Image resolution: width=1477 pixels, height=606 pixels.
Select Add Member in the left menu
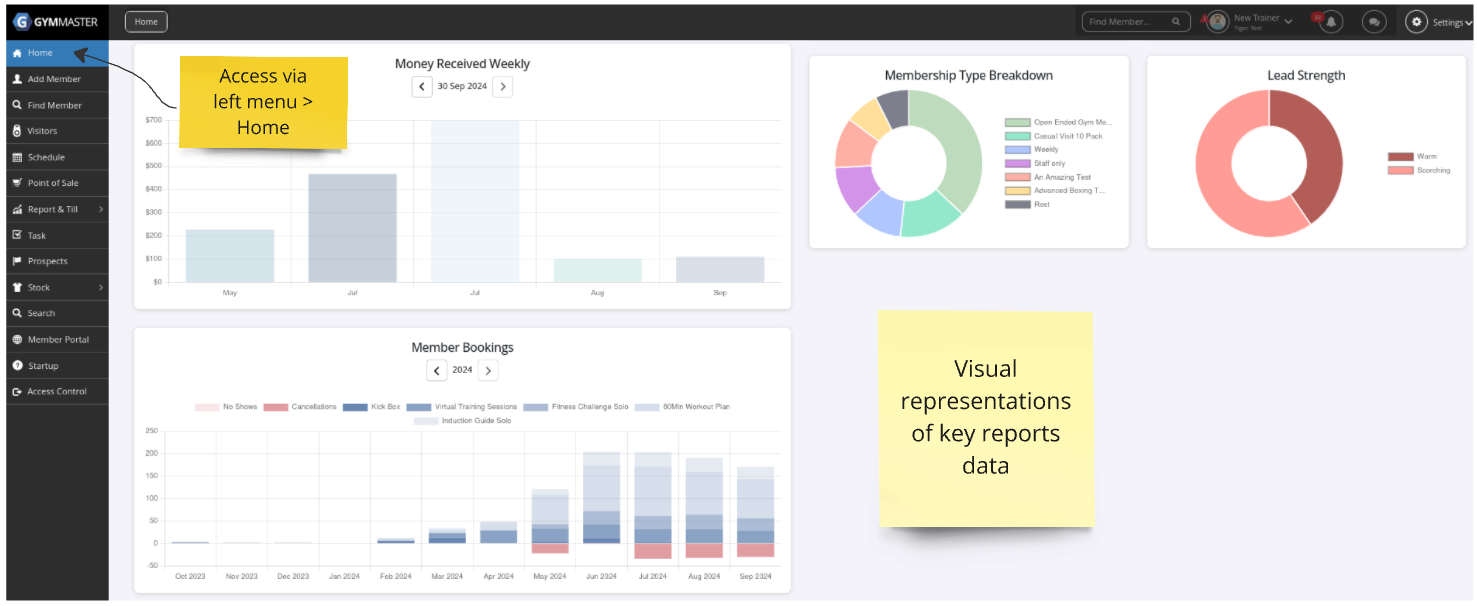pyautogui.click(x=54, y=79)
